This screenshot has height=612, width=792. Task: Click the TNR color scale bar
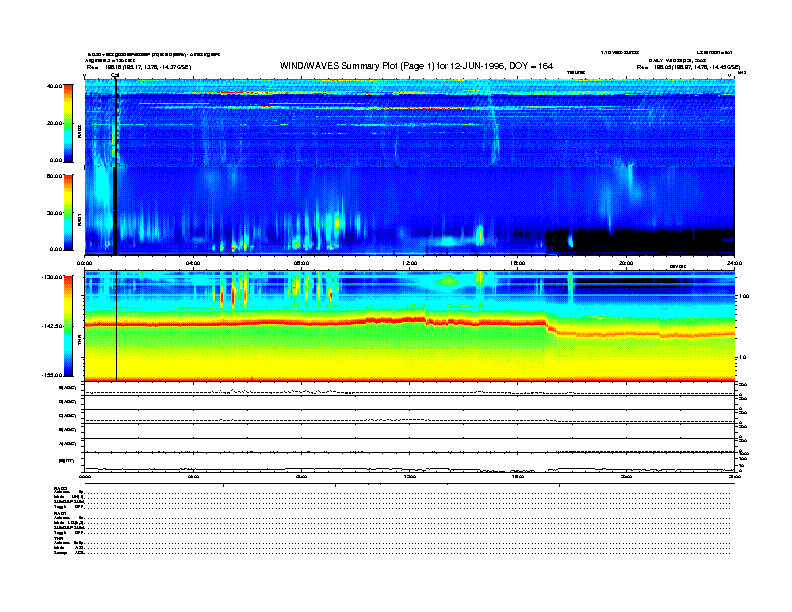(x=68, y=326)
